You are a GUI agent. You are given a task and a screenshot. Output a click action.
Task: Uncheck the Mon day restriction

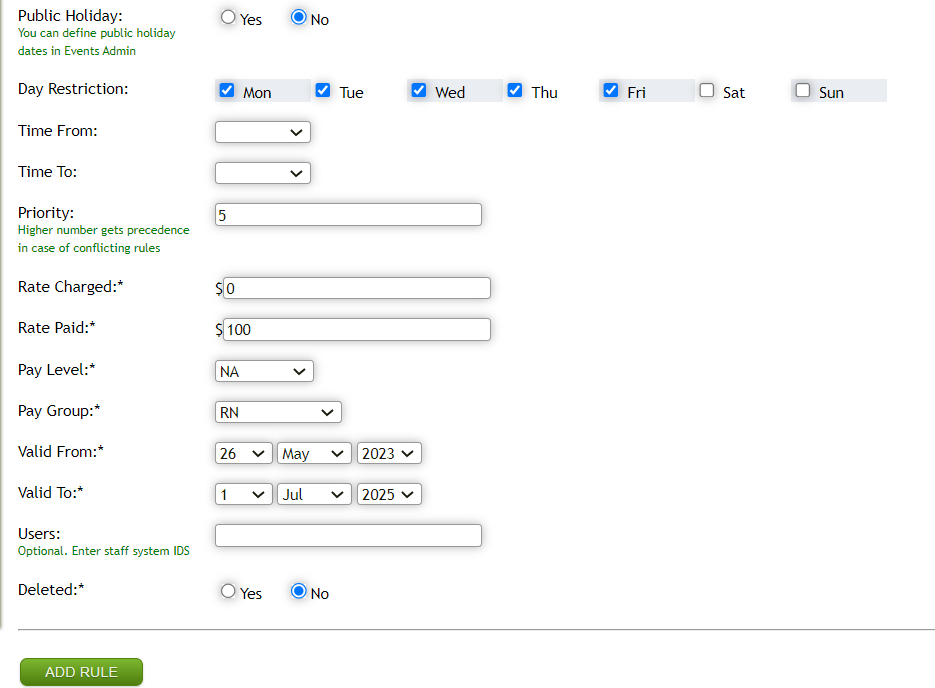pos(227,90)
